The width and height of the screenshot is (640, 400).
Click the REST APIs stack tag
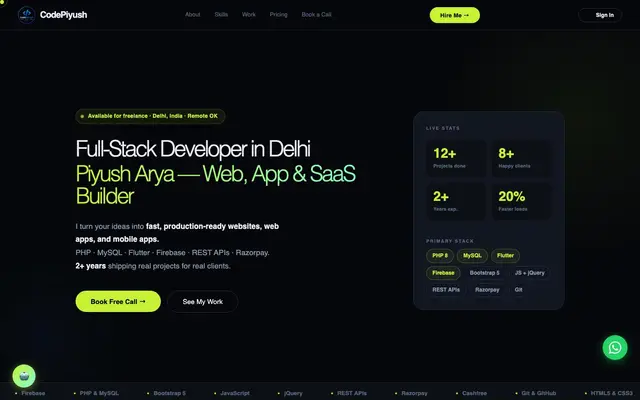[446, 289]
